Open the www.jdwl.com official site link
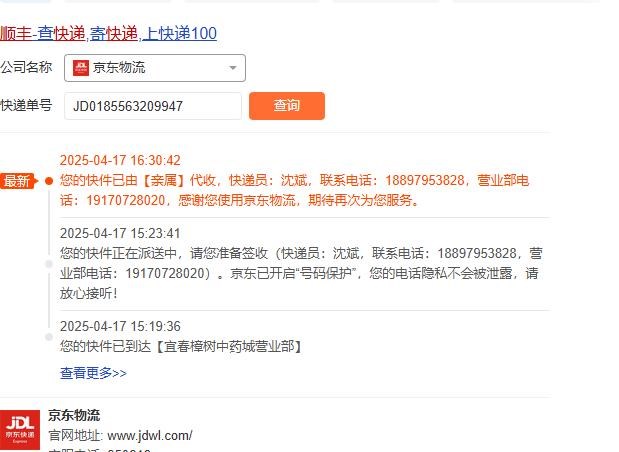This screenshot has width=619, height=452. (150, 436)
